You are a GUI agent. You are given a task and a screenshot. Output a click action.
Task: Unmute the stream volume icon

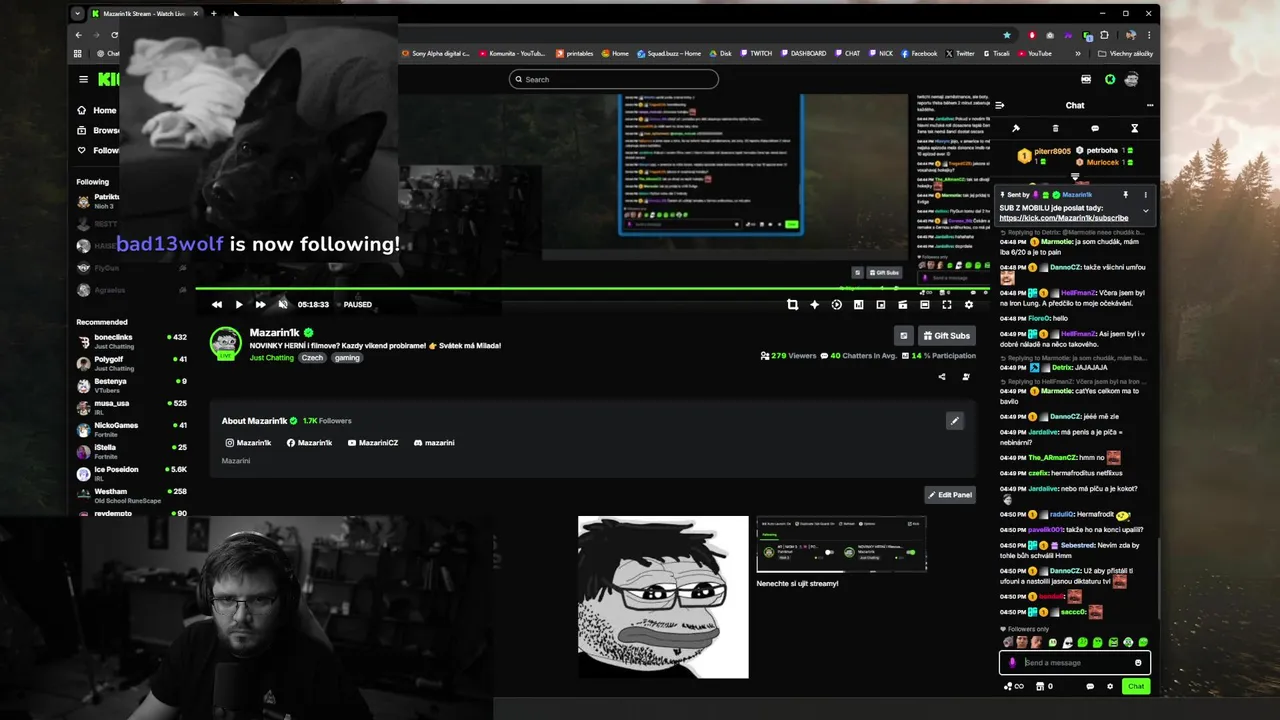coord(282,305)
